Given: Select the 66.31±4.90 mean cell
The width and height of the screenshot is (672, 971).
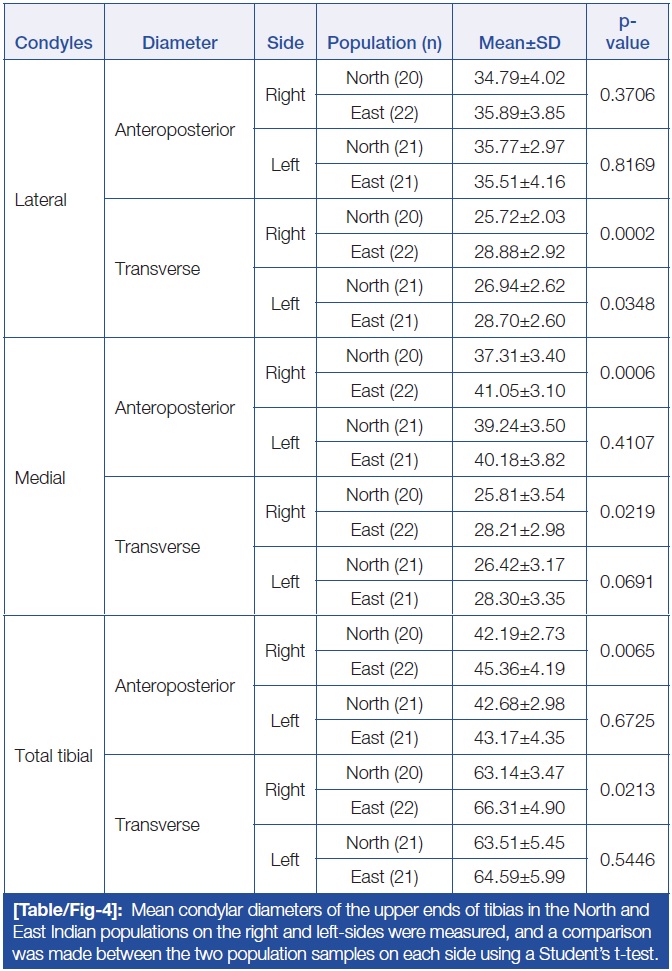Looking at the screenshot, I should pyautogui.click(x=519, y=808).
